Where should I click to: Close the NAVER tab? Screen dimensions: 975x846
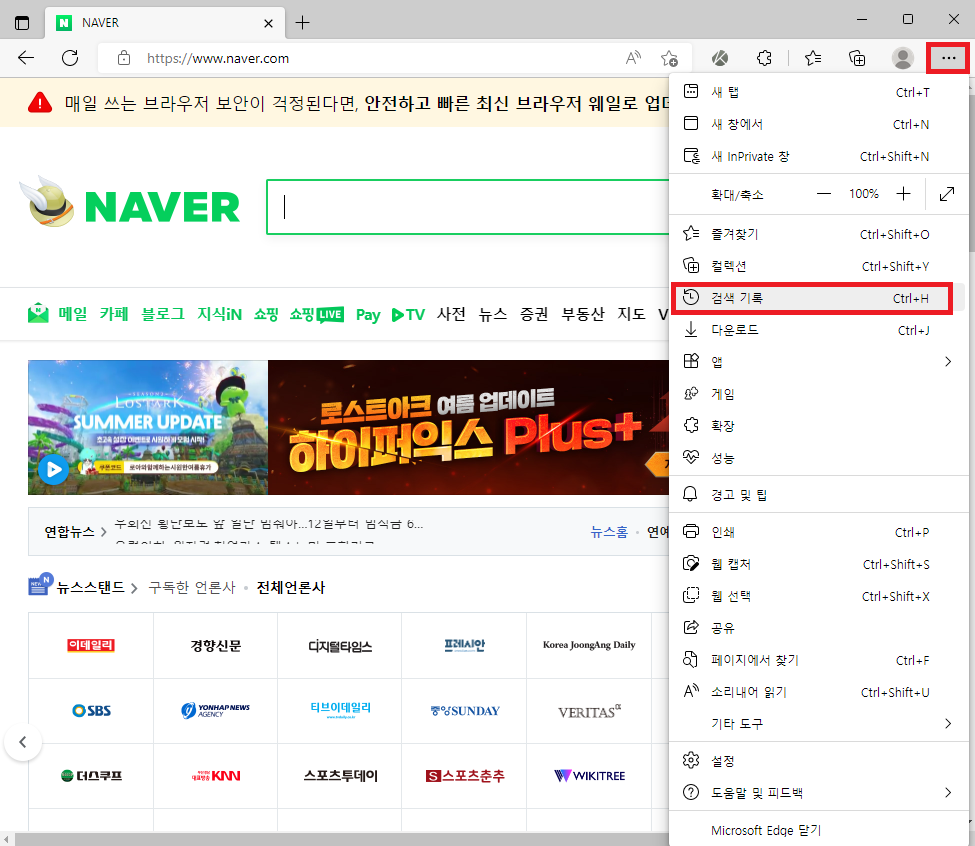pyautogui.click(x=268, y=23)
